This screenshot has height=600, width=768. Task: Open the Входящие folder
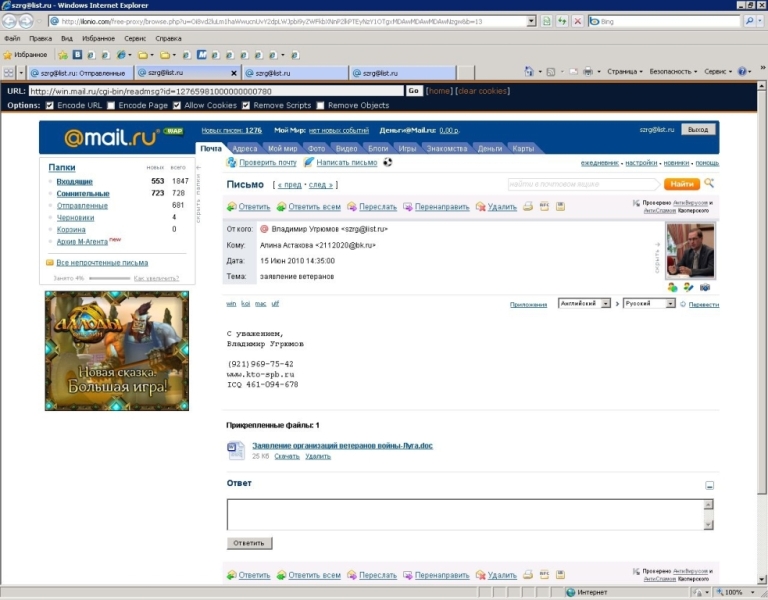[74, 181]
